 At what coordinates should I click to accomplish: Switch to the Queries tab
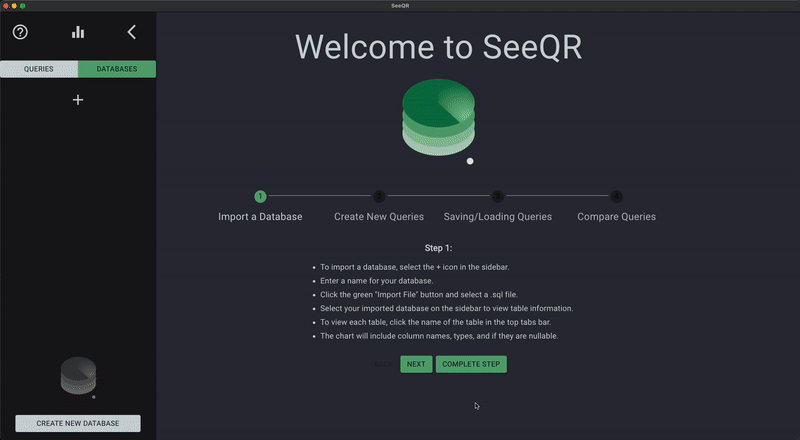click(x=39, y=69)
